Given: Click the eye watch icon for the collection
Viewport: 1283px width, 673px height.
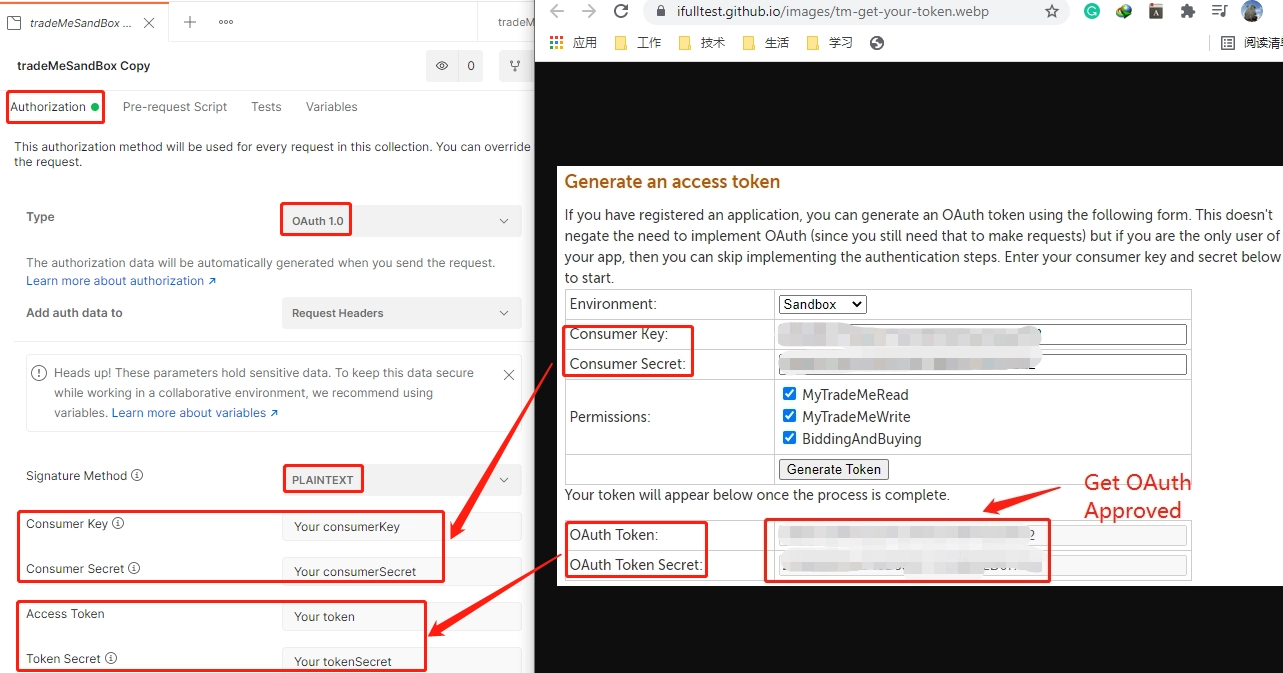Looking at the screenshot, I should click(442, 66).
